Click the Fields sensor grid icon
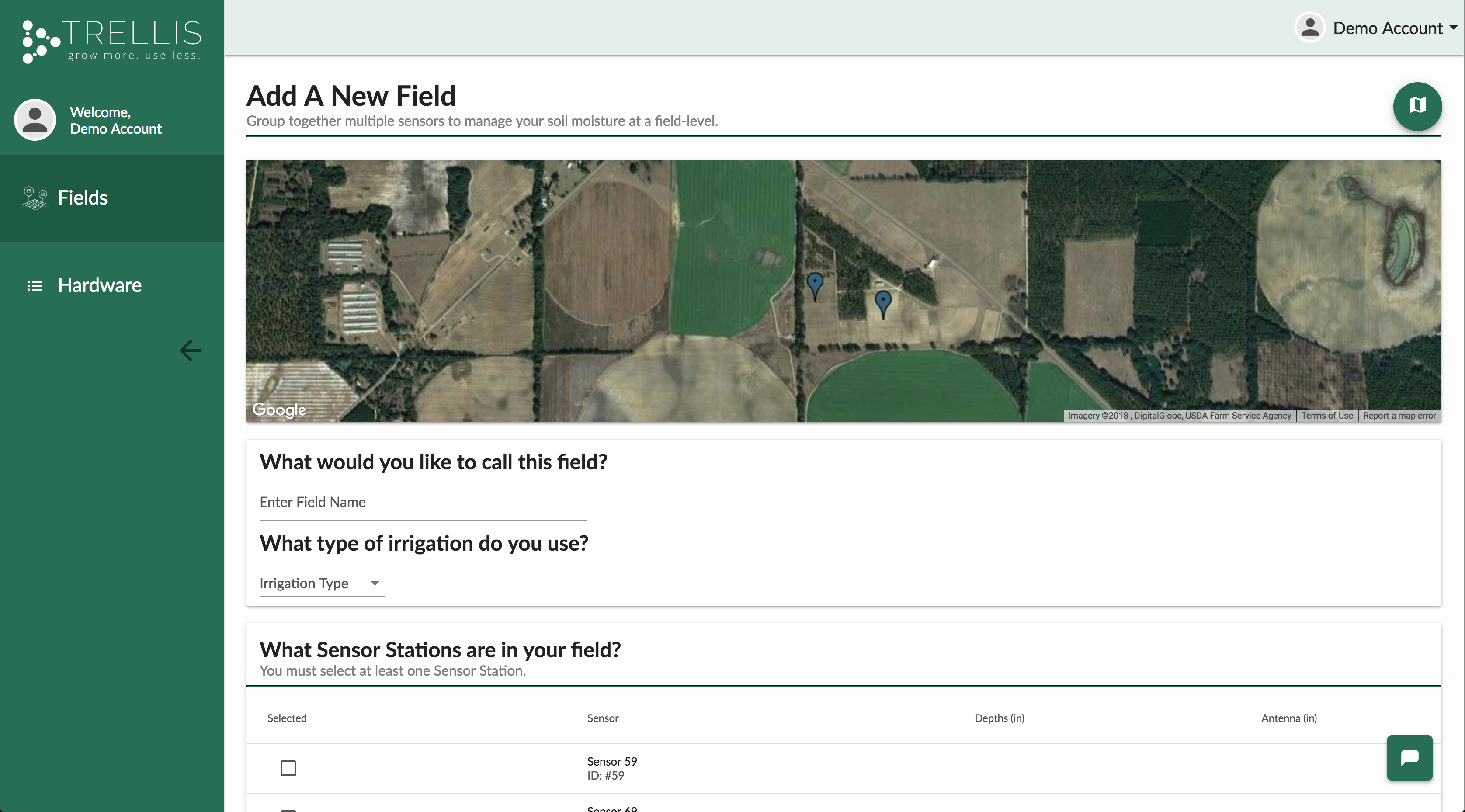Viewport: 1465px width, 812px height. pyautogui.click(x=35, y=198)
